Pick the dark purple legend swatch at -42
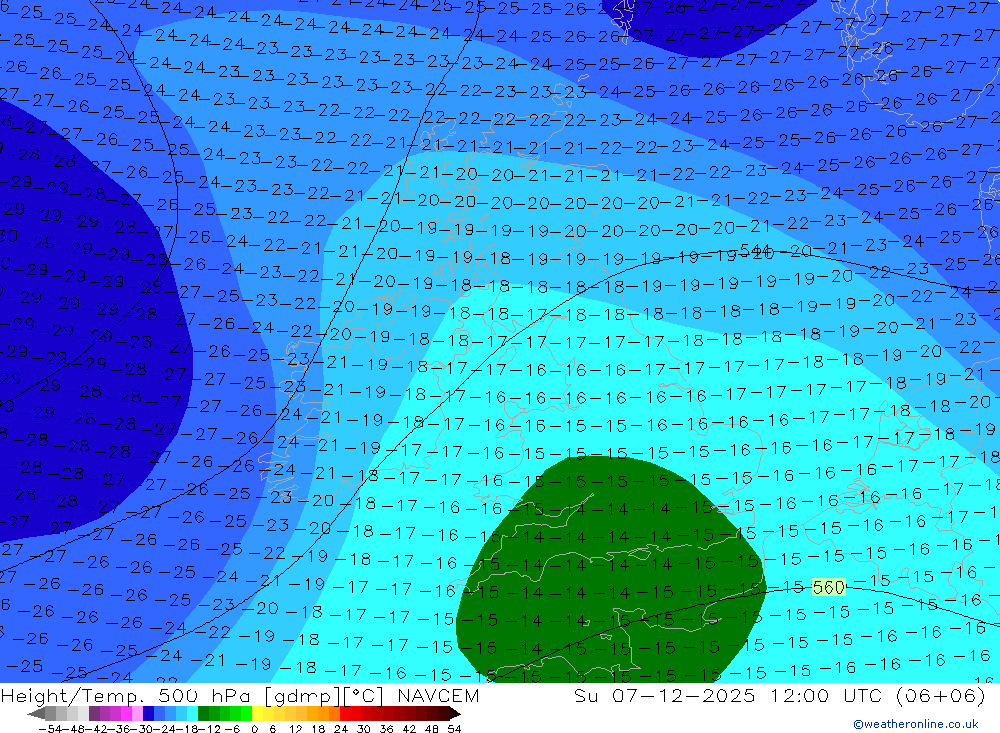This screenshot has width=1000, height=733. coord(94,713)
